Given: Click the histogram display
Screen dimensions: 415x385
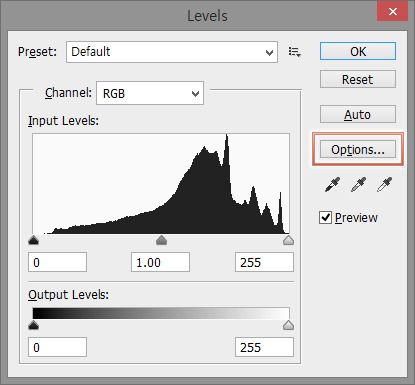Looking at the screenshot, I should [x=161, y=183].
